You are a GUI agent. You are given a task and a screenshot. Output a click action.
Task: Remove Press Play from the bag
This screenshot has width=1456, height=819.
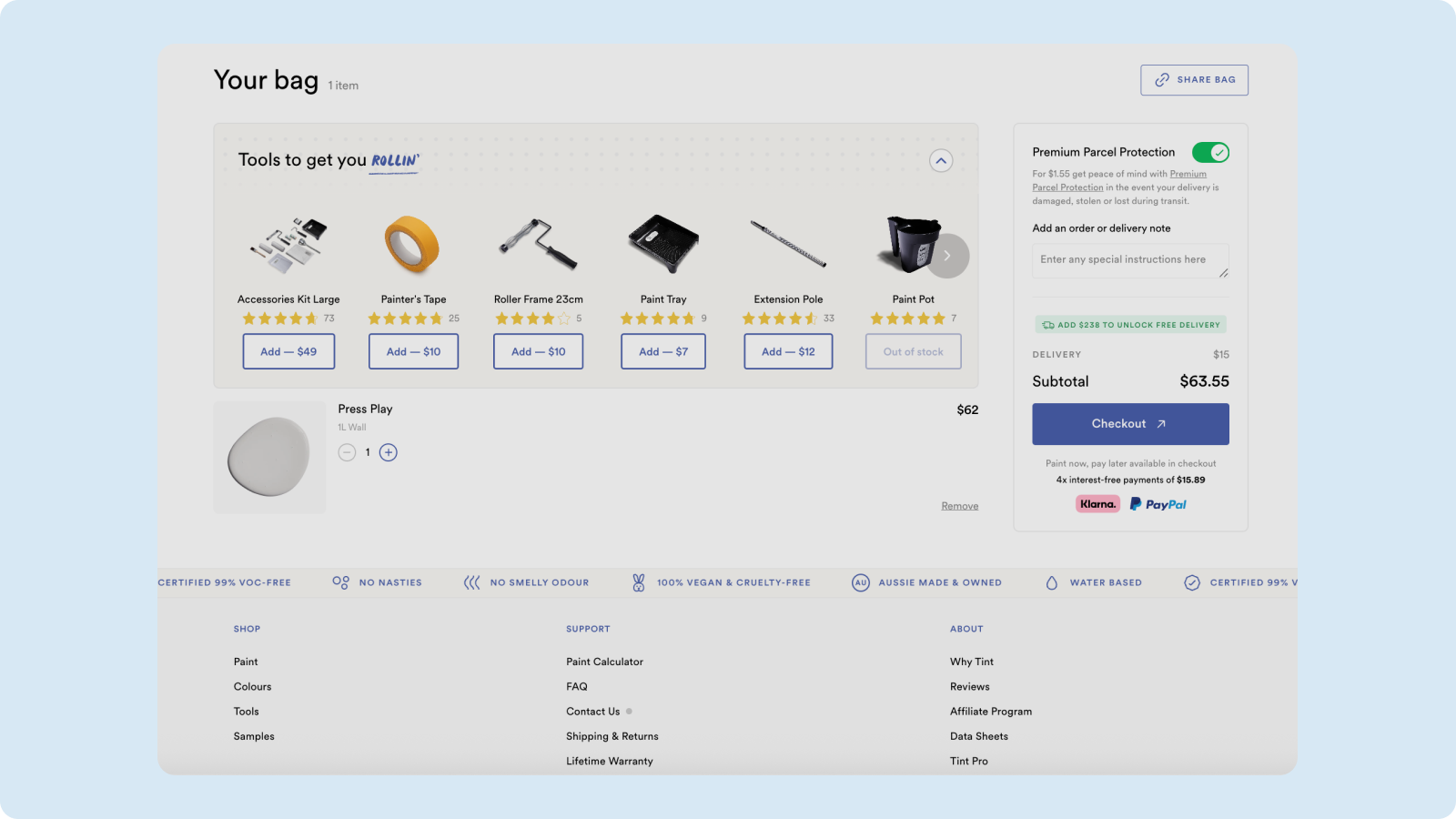[959, 506]
